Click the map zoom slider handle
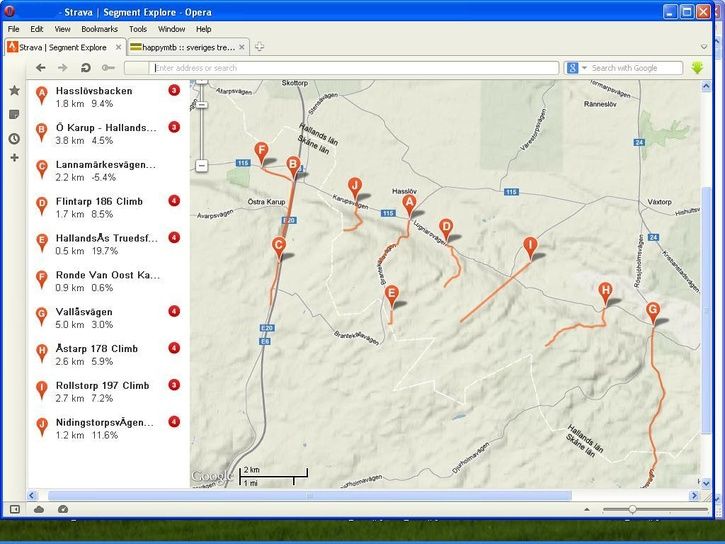The width and height of the screenshot is (725, 544). point(202,105)
